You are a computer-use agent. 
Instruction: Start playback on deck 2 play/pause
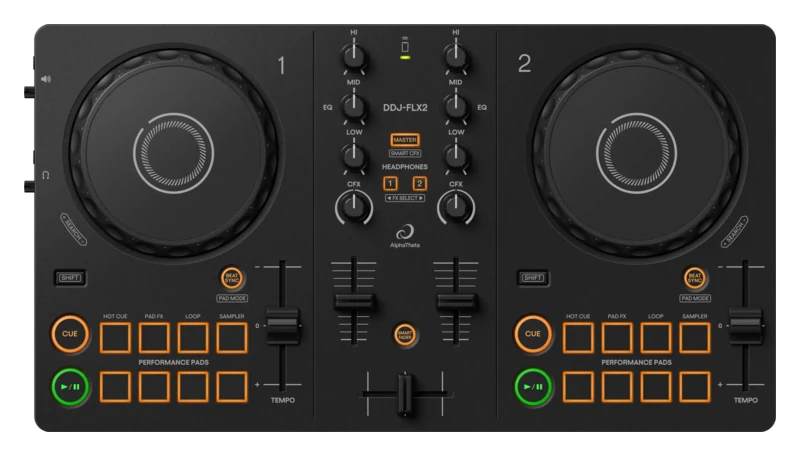(533, 387)
